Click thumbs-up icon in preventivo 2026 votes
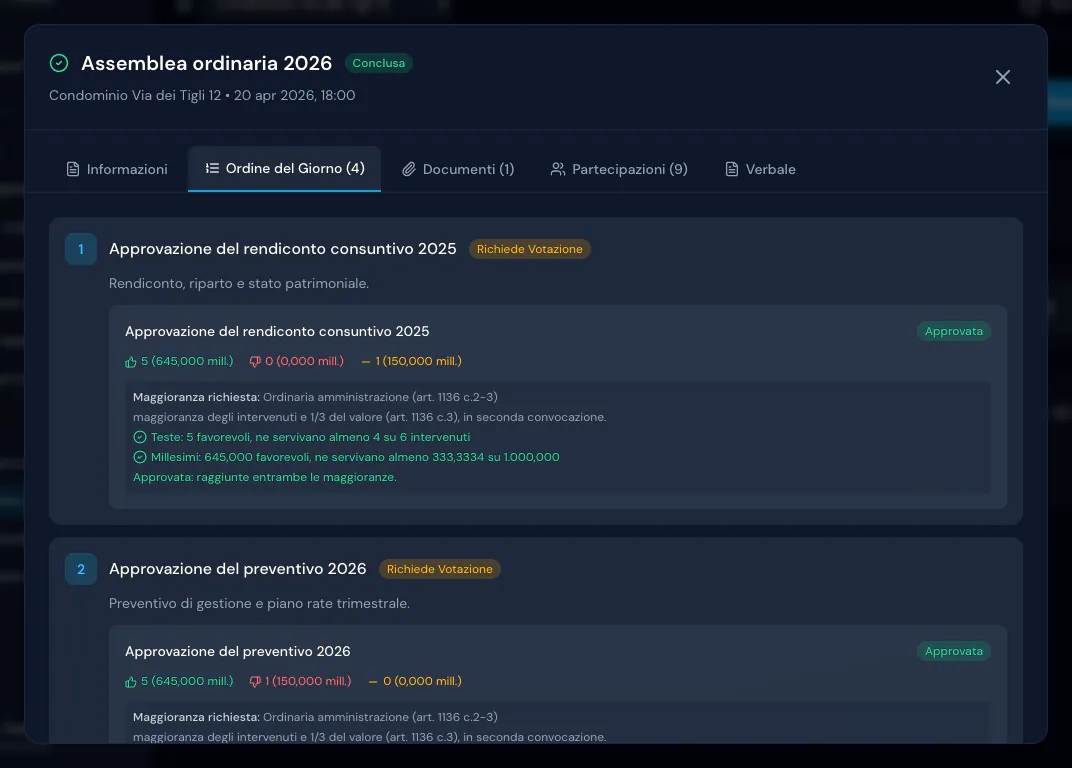Viewport: 1072px width, 768px height. [x=131, y=682]
